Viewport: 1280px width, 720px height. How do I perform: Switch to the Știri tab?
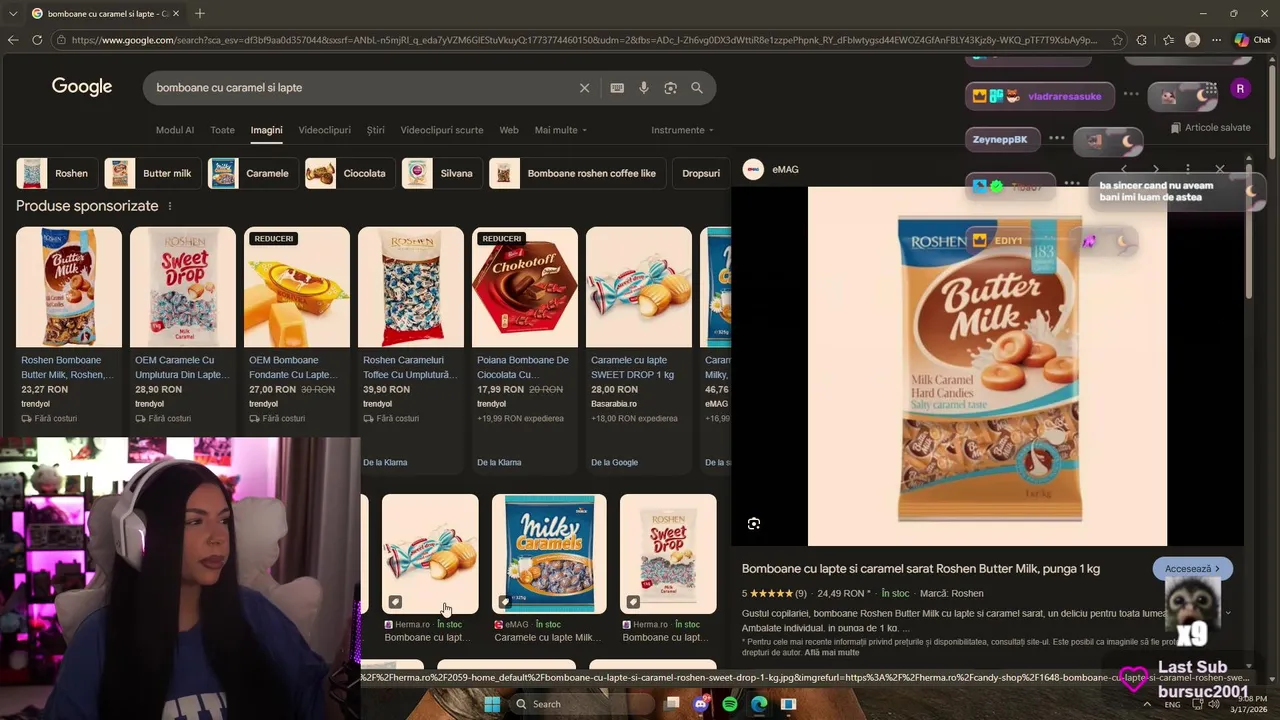pos(376,130)
